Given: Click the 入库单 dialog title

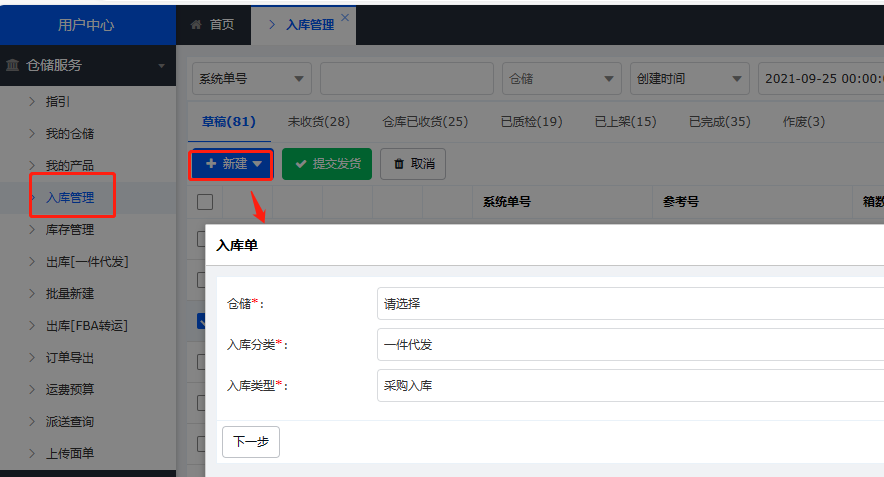Looking at the screenshot, I should [237, 245].
